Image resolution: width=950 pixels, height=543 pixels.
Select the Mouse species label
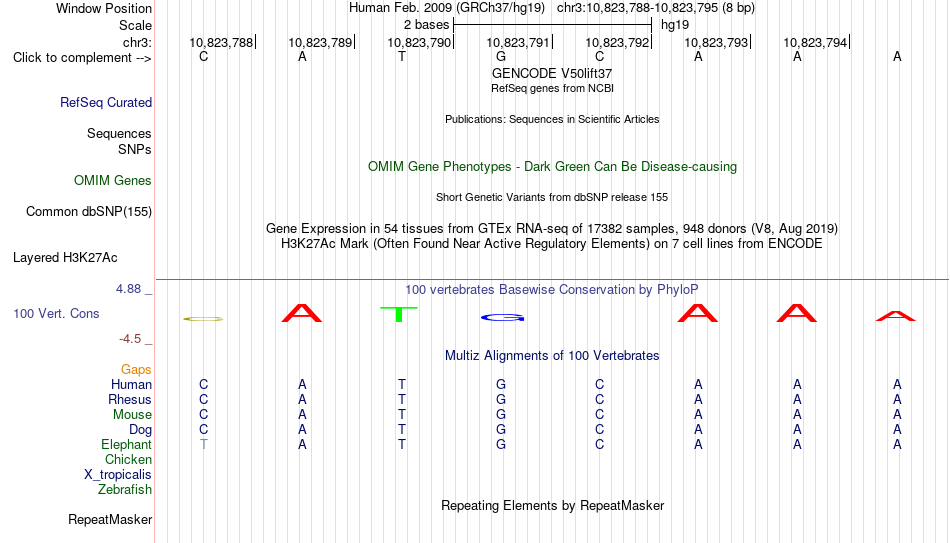tap(132, 415)
